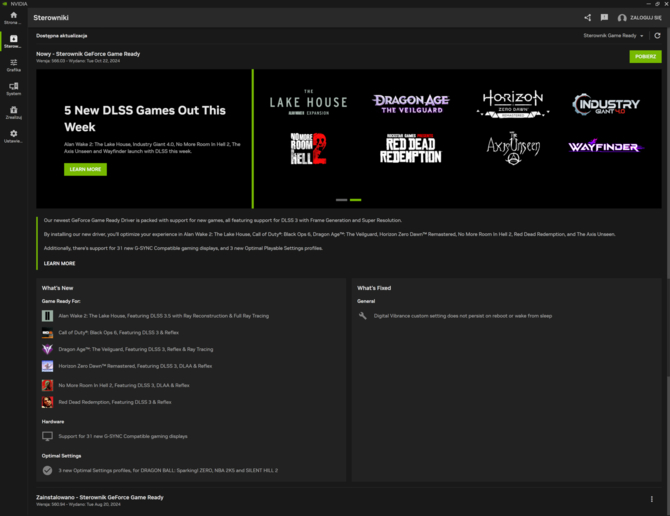Click the 'What's New' section heading
The width and height of the screenshot is (670, 516).
58,288
